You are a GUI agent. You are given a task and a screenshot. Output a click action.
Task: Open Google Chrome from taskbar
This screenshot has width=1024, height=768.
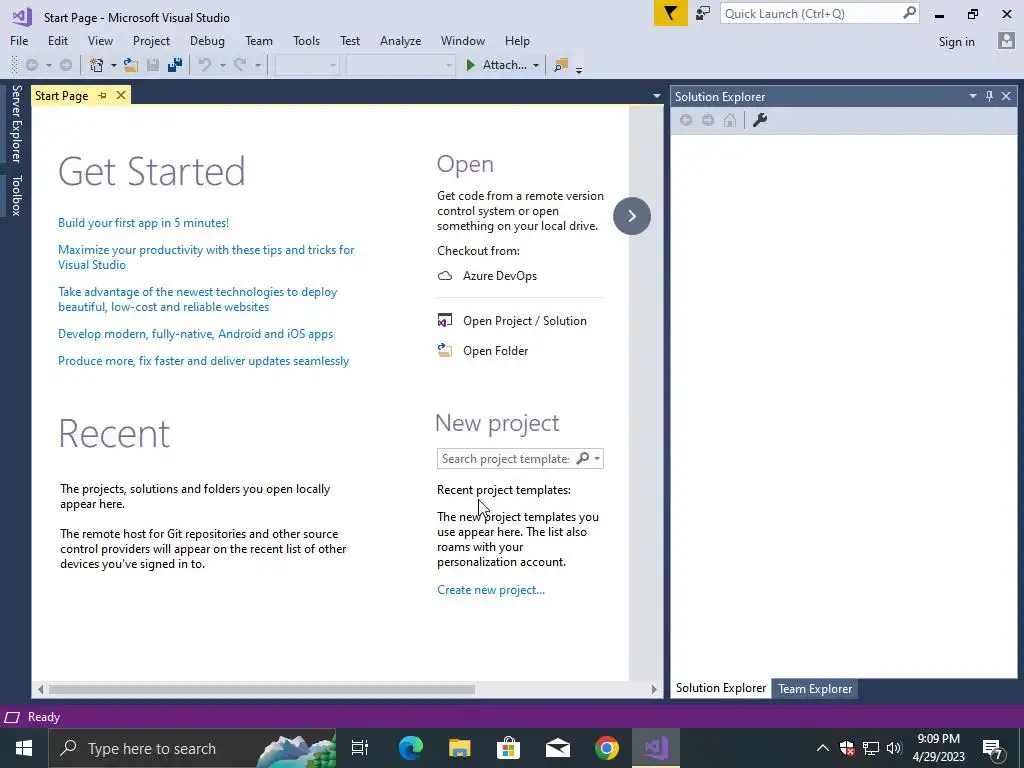tap(606, 748)
